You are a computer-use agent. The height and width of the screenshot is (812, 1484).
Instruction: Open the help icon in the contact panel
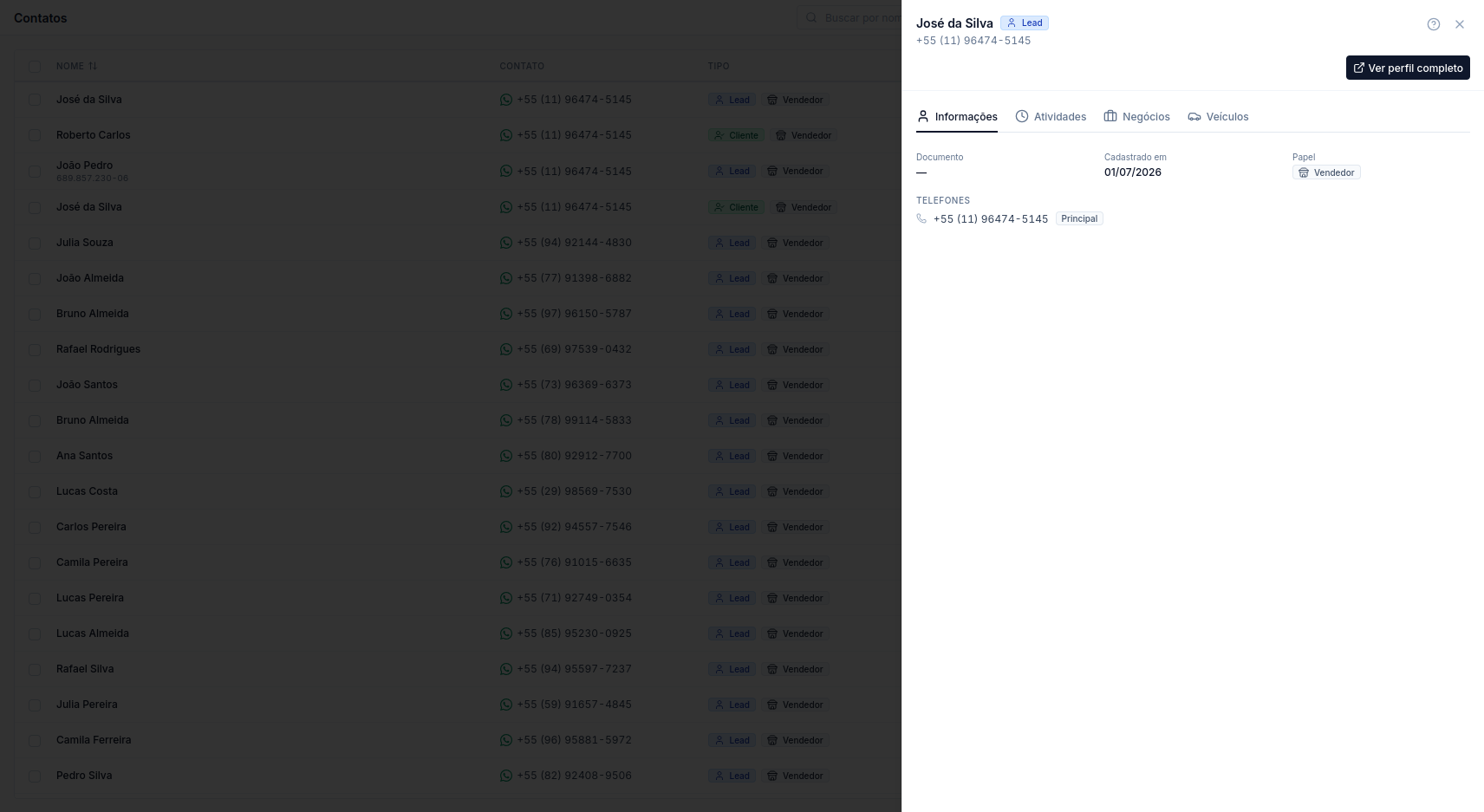(x=1434, y=24)
